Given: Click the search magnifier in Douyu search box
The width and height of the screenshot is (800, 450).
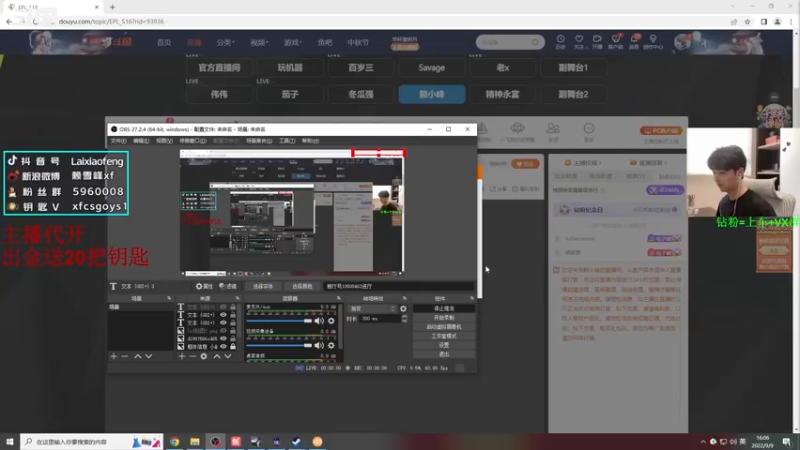Looking at the screenshot, I should coord(535,42).
